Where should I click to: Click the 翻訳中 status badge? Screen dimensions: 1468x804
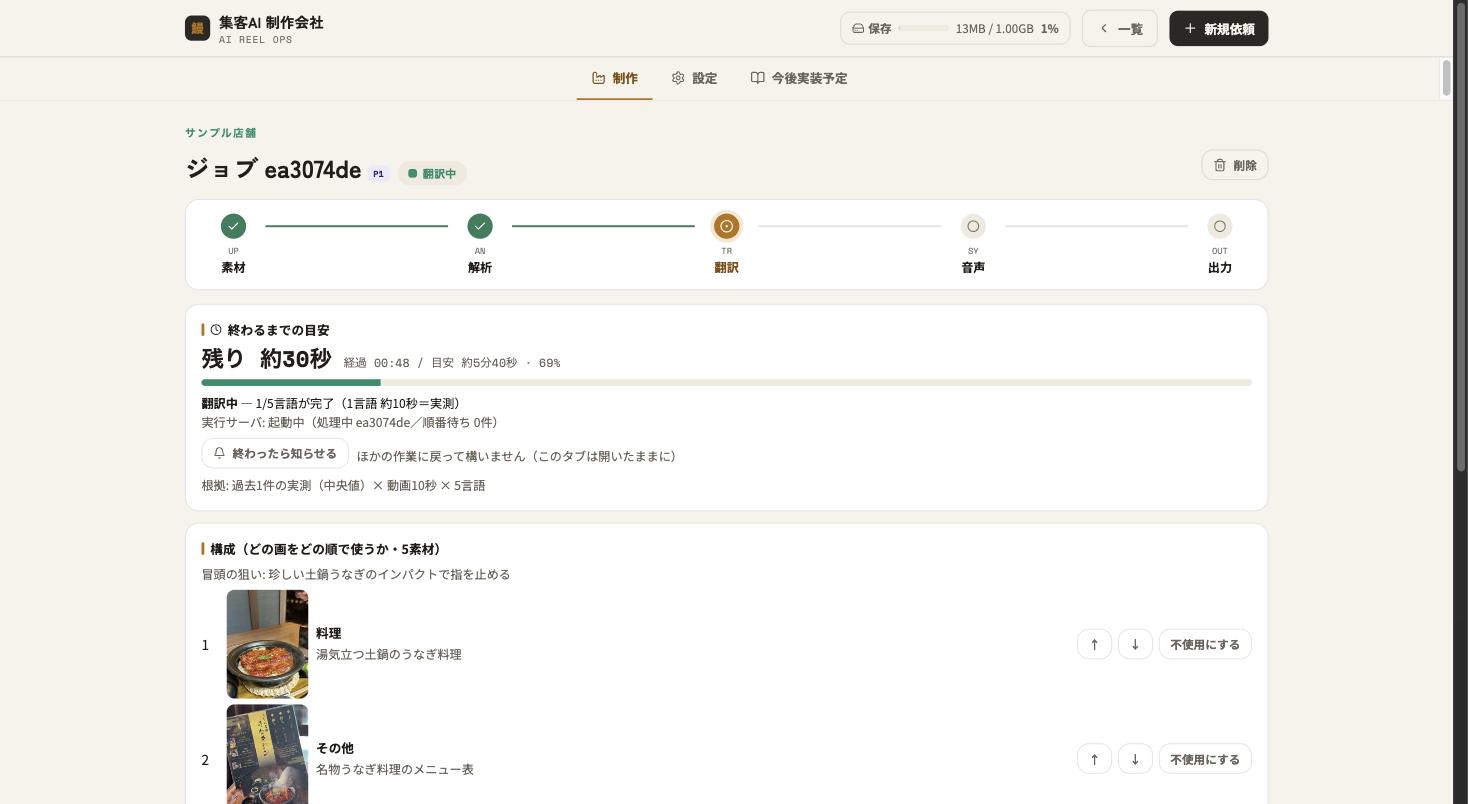click(x=432, y=174)
